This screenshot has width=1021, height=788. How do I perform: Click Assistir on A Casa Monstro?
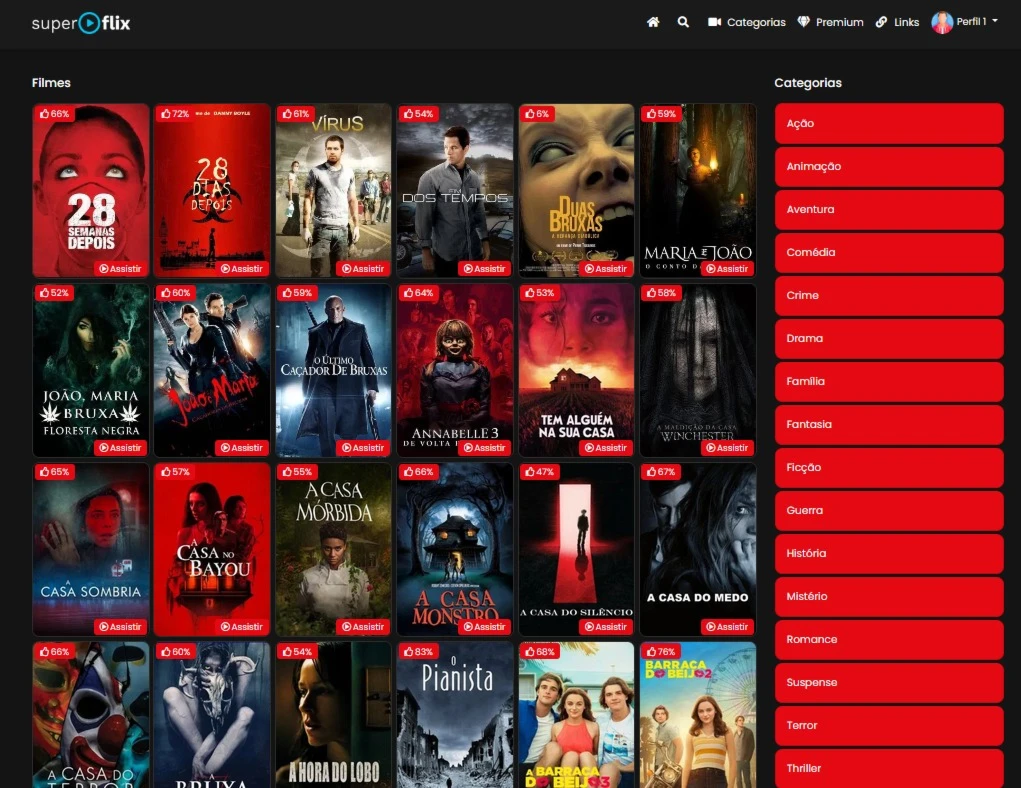tap(484, 626)
